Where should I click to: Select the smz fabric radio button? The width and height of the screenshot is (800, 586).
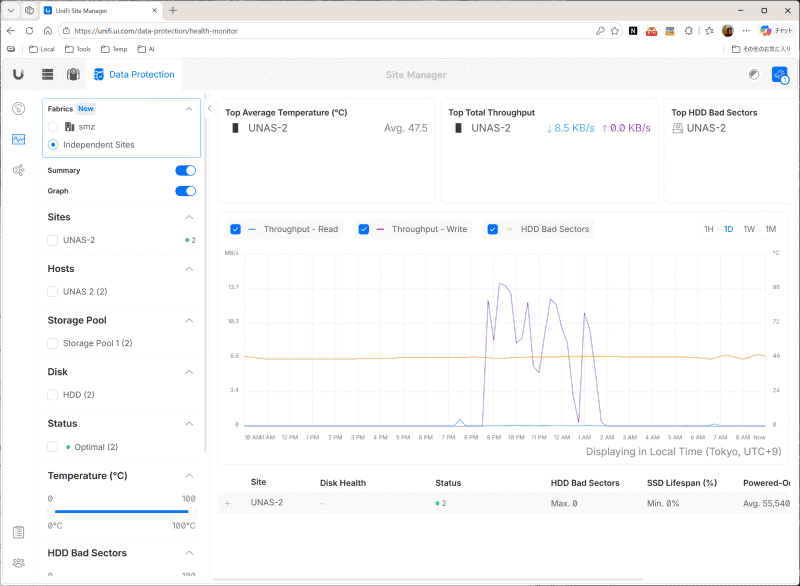[53, 126]
